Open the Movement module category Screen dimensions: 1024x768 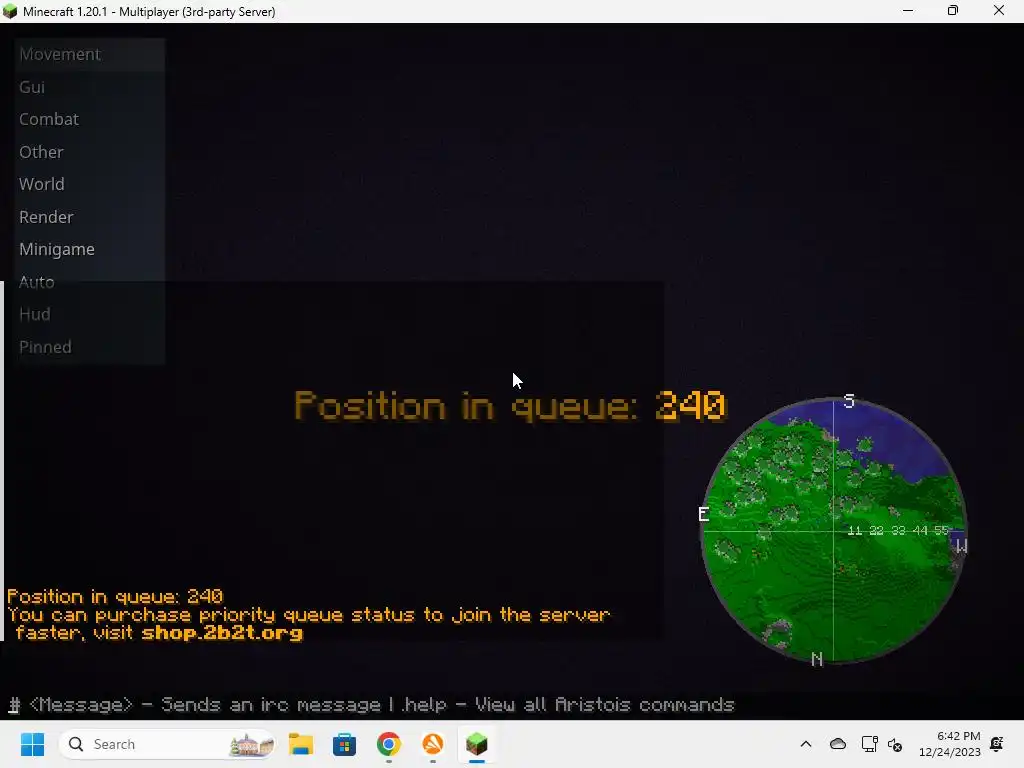(x=89, y=54)
